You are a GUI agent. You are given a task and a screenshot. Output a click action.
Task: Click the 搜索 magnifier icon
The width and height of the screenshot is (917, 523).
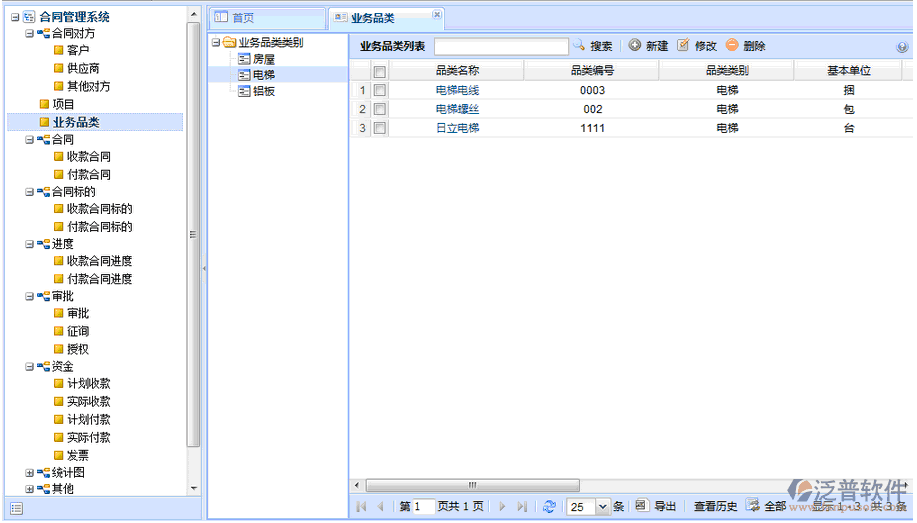pos(579,46)
